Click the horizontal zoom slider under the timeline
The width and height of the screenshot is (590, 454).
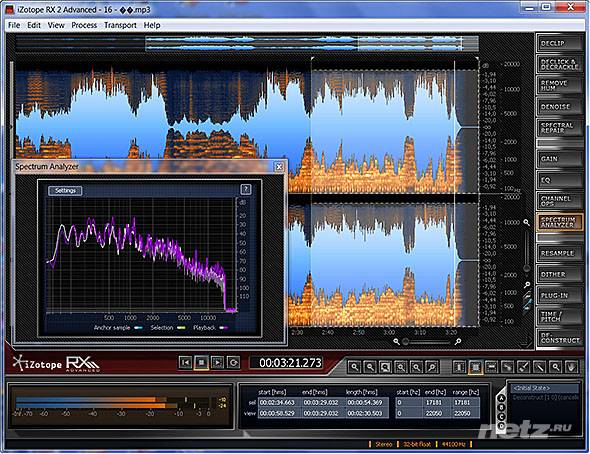[x=427, y=342]
